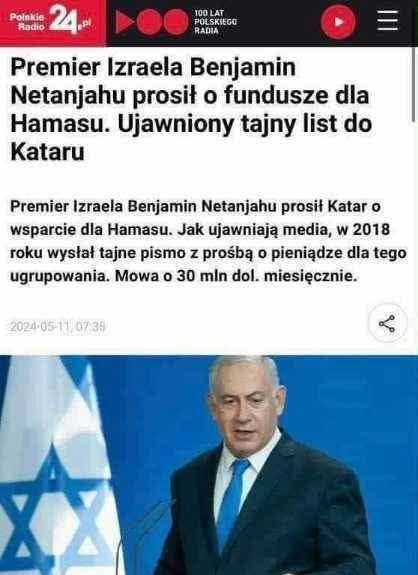Click the red triangle of 100 logo

click(x=124, y=22)
